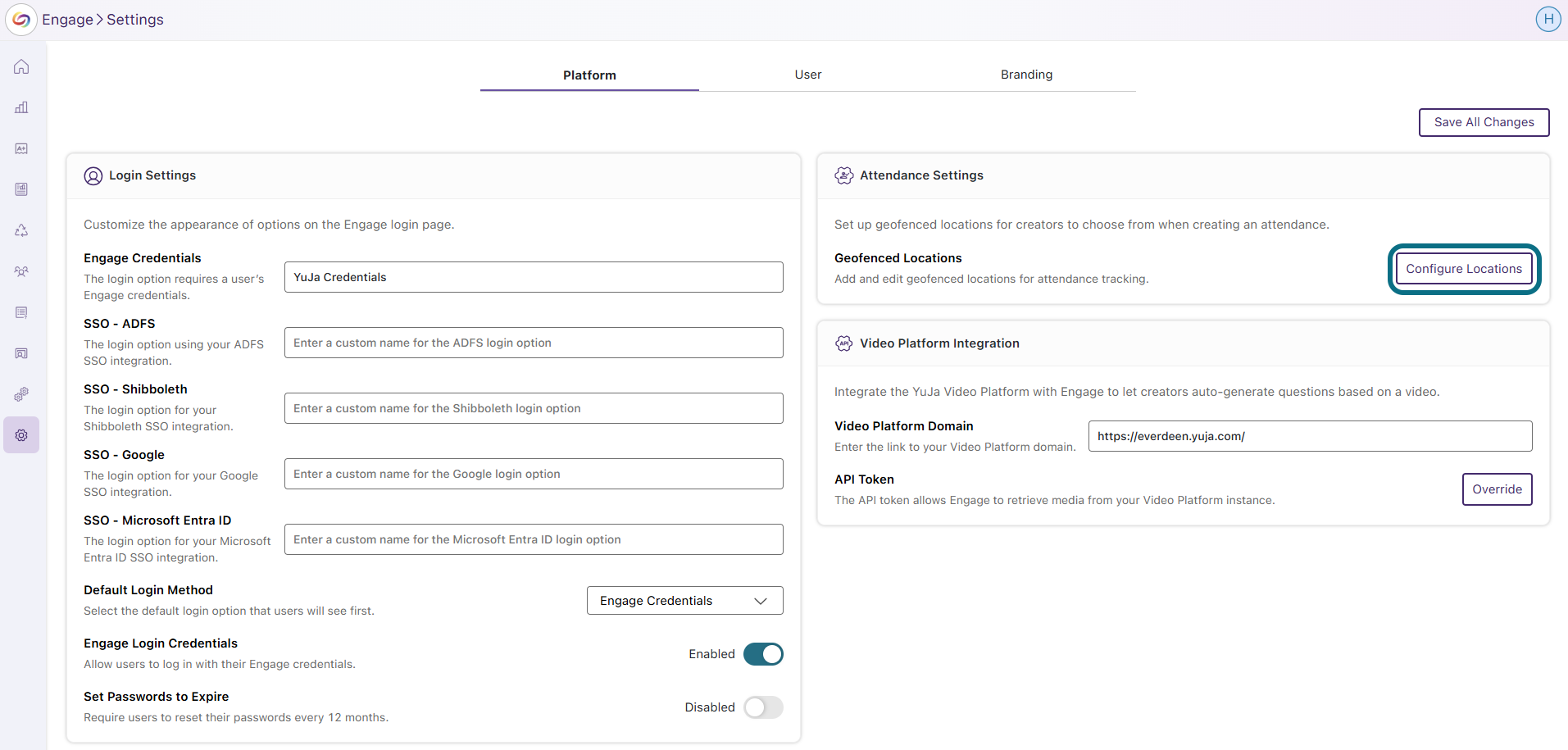Click Engage in the breadcrumb
Screen dimensions: 1568x750
coord(67,20)
